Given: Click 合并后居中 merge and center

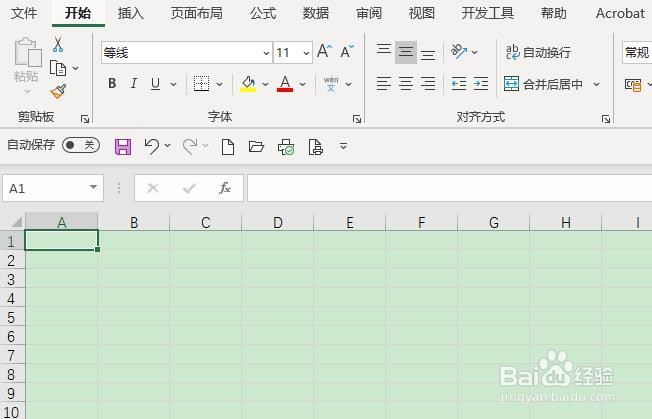Looking at the screenshot, I should [543, 84].
